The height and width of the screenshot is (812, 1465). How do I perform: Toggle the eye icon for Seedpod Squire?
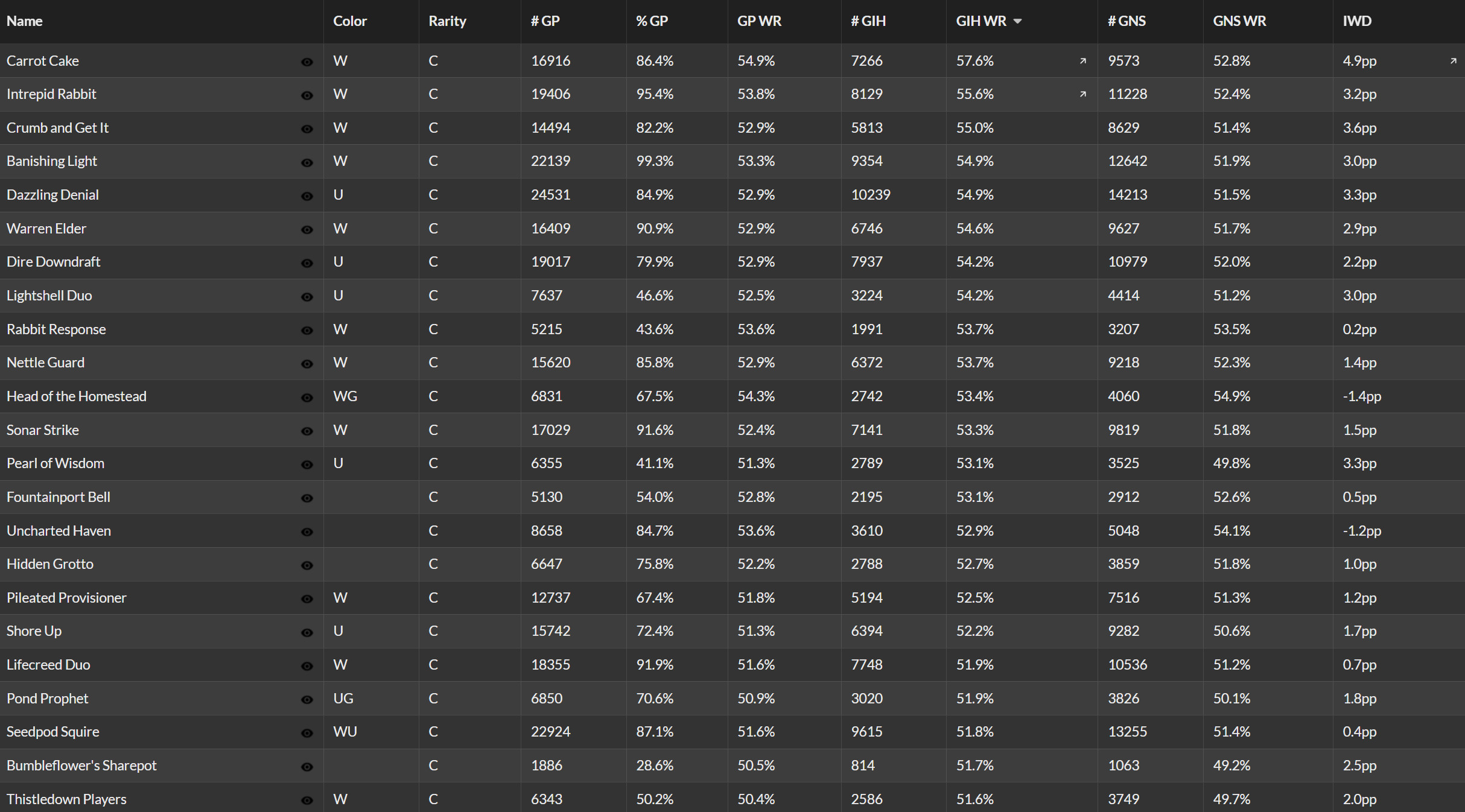pos(307,734)
